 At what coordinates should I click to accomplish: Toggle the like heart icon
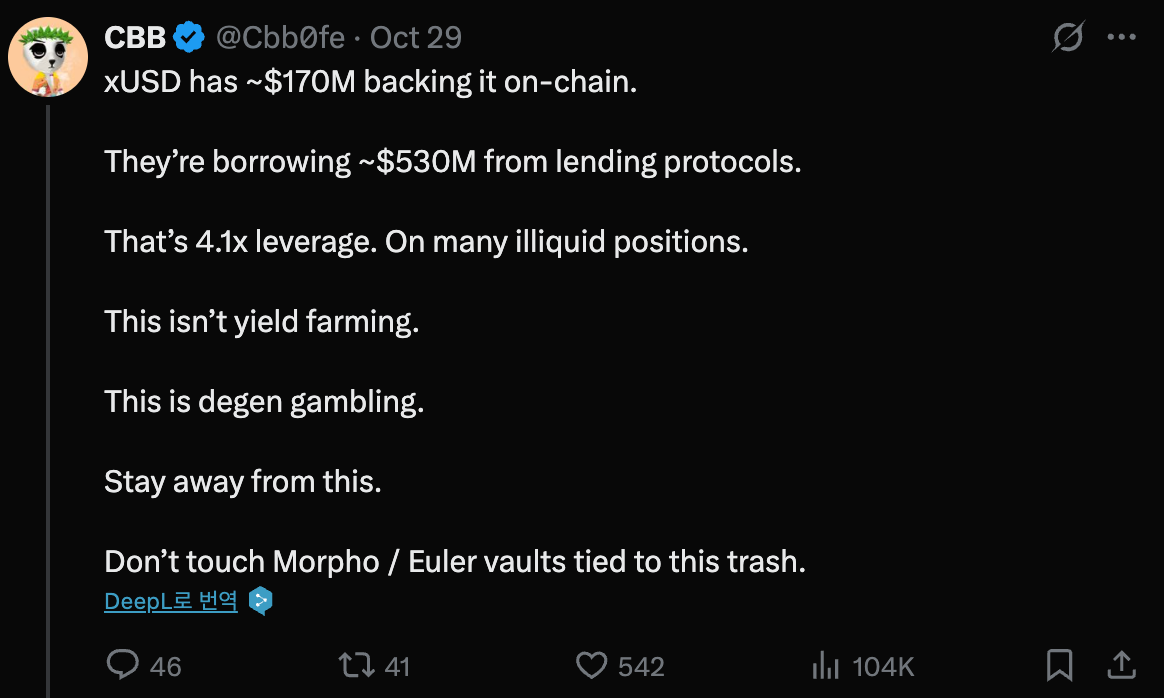click(x=592, y=665)
